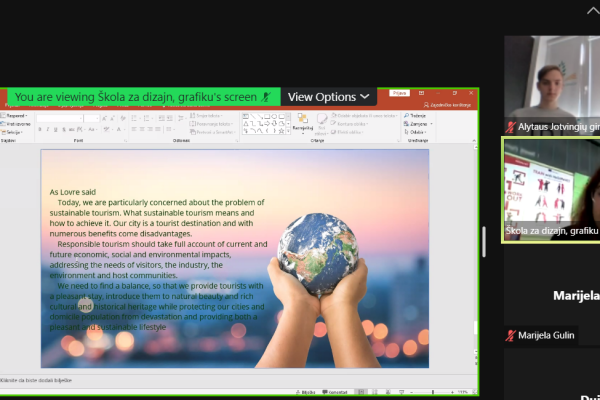
Task: Center align text
Action: coord(142,129)
